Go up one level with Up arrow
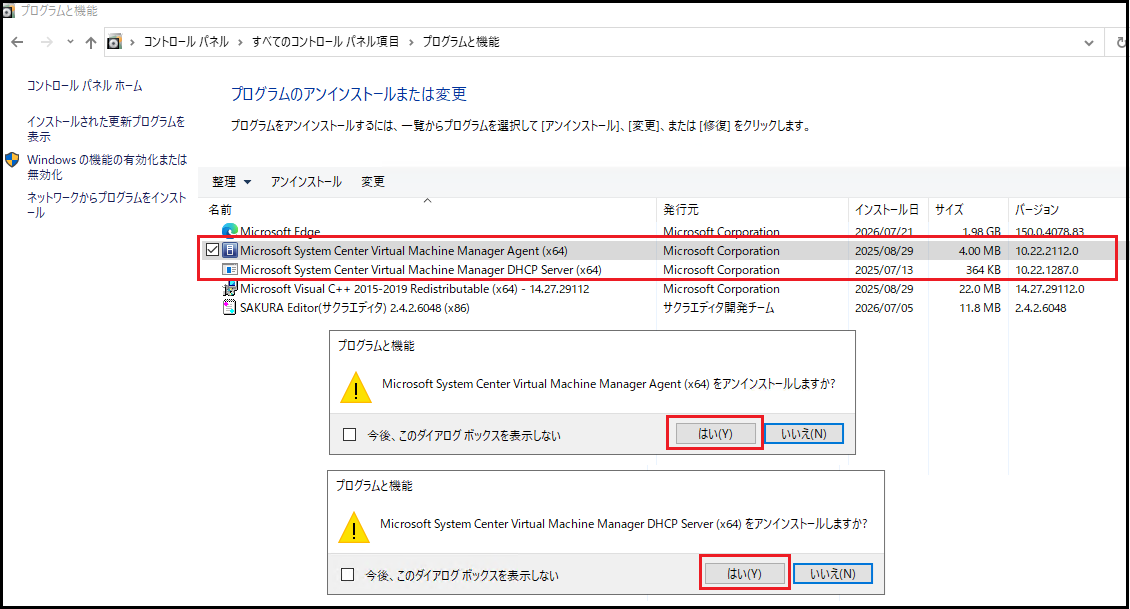Screen dimensions: 1130x609 91,43
